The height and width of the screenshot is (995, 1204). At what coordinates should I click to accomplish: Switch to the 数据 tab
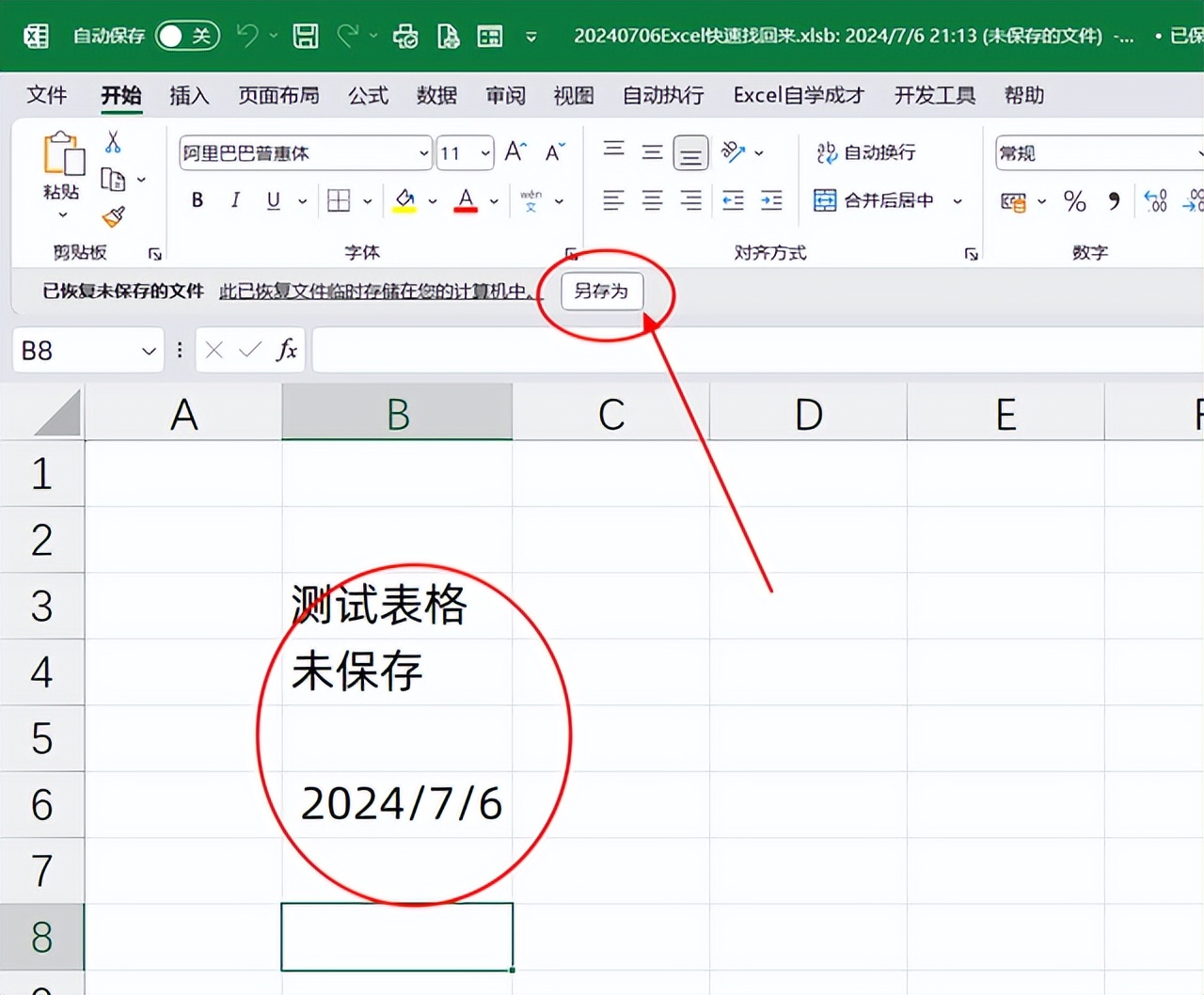(x=436, y=95)
